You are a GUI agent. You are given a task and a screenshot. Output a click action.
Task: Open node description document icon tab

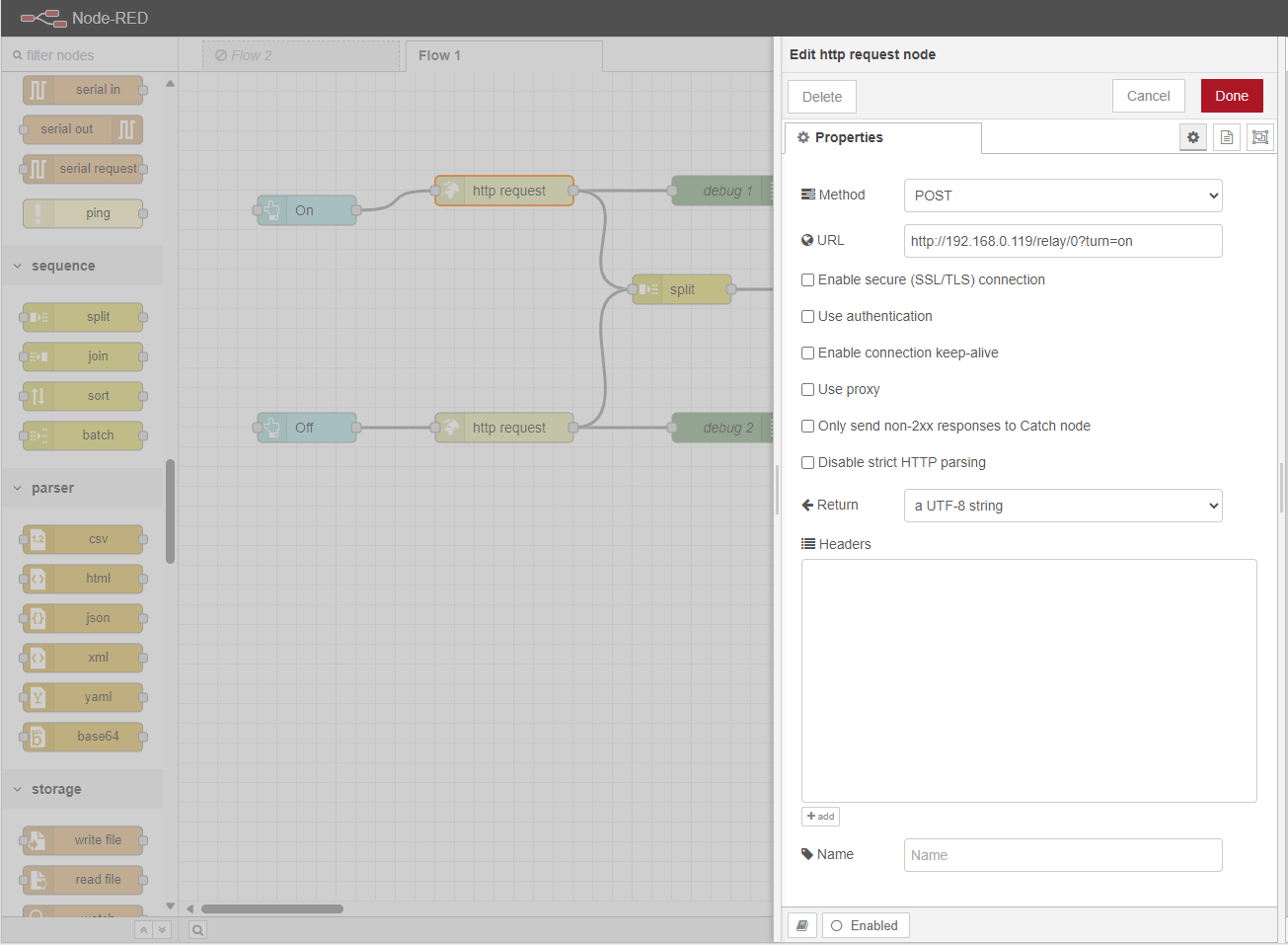click(1227, 137)
